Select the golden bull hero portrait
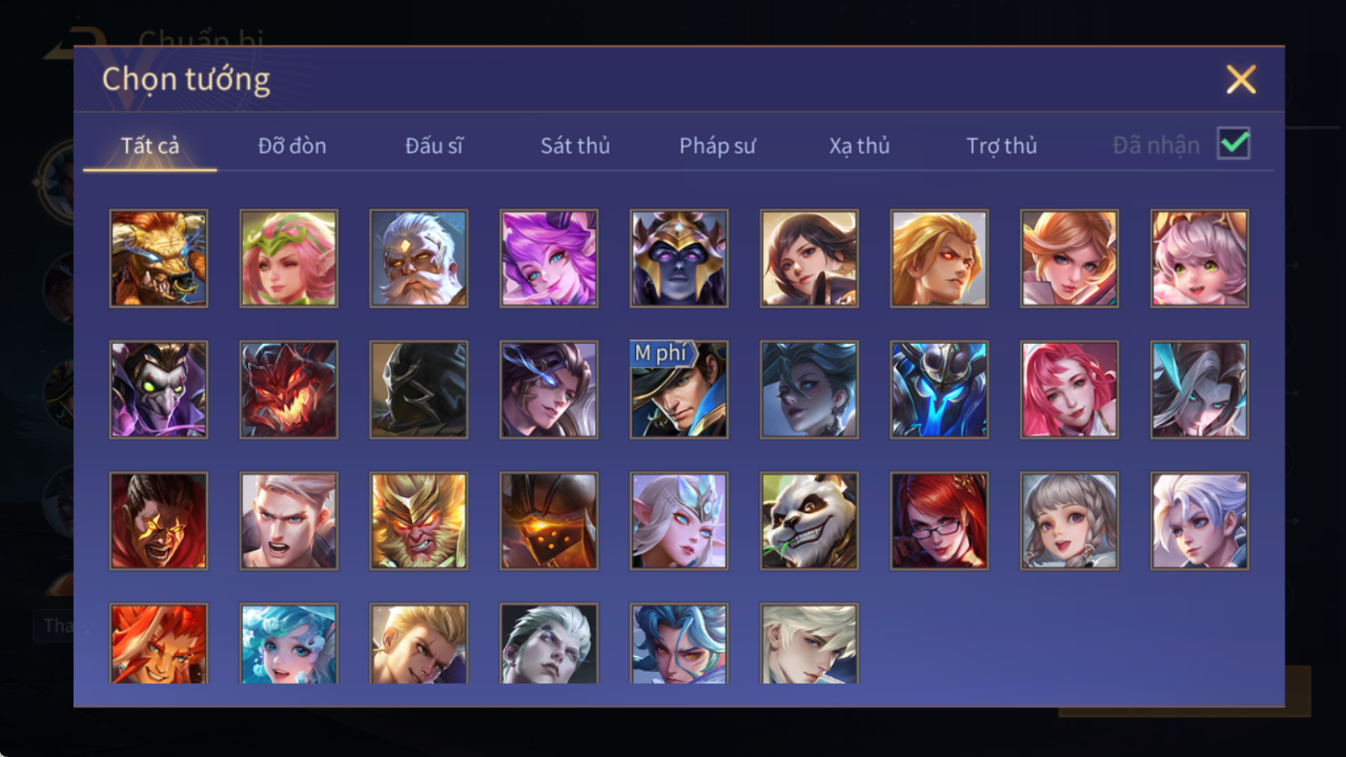 point(159,258)
